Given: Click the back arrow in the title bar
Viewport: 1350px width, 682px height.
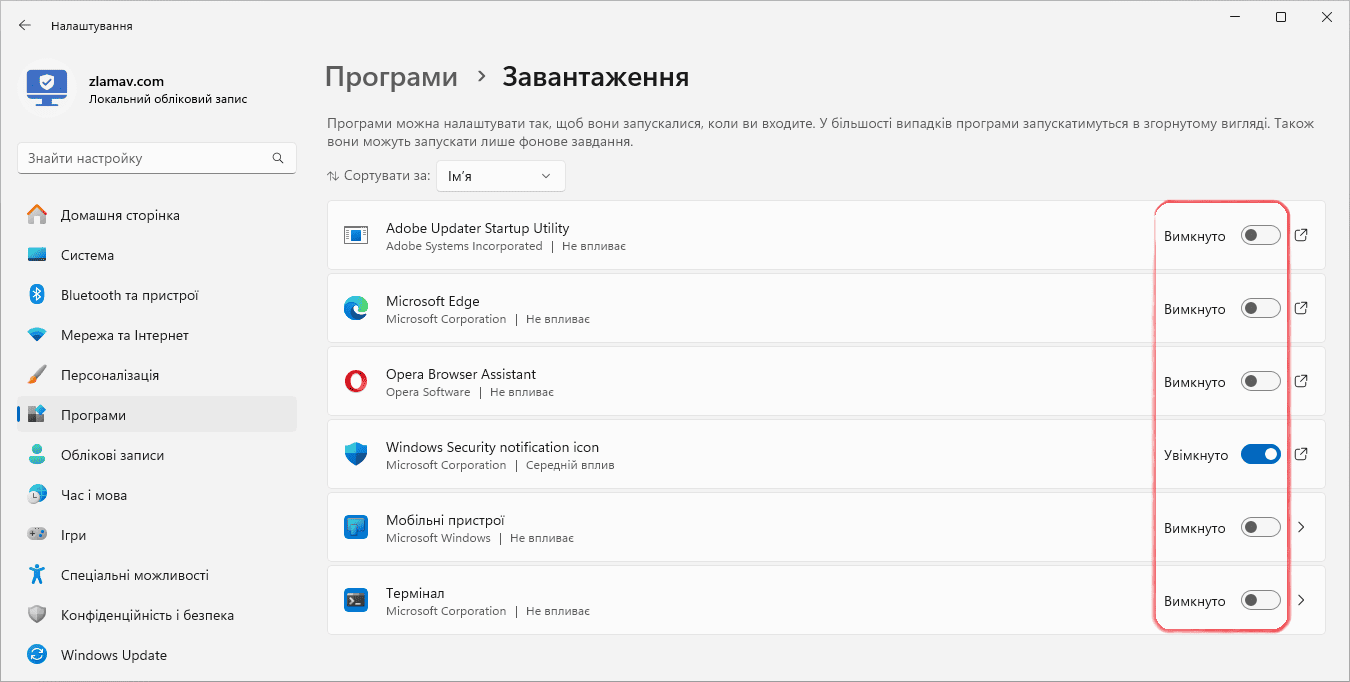Looking at the screenshot, I should [25, 25].
